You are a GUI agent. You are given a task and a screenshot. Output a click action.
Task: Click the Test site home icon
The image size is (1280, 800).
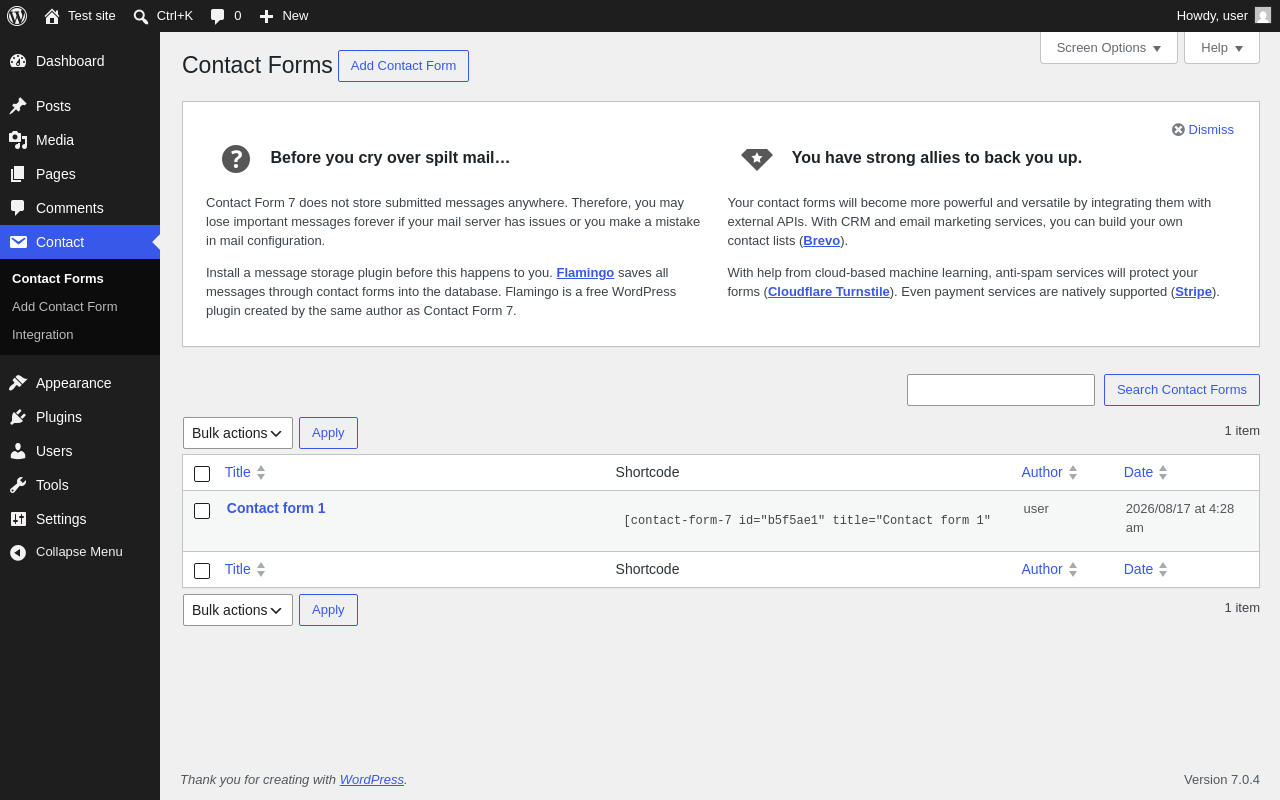tap(52, 16)
